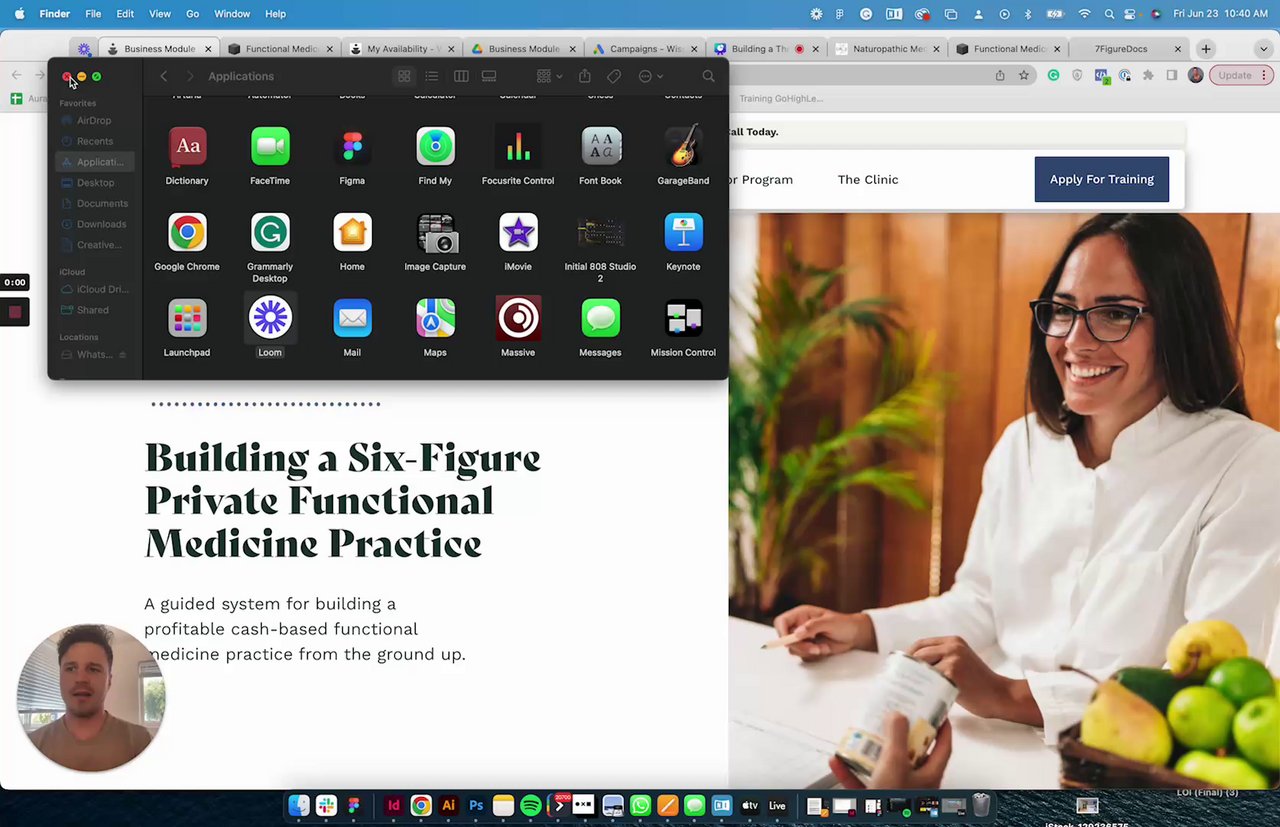Select the Grammarly Desktop app icon

click(270, 233)
